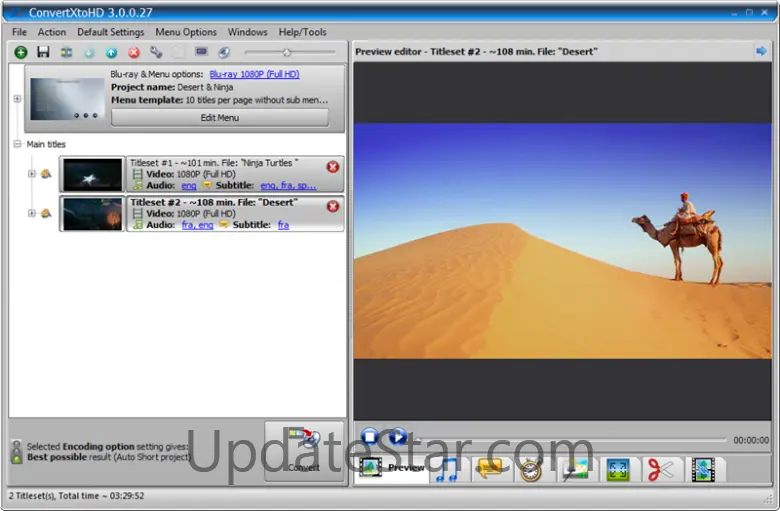Click the green add file button
Viewport: 780px width, 511px height.
pos(20,52)
